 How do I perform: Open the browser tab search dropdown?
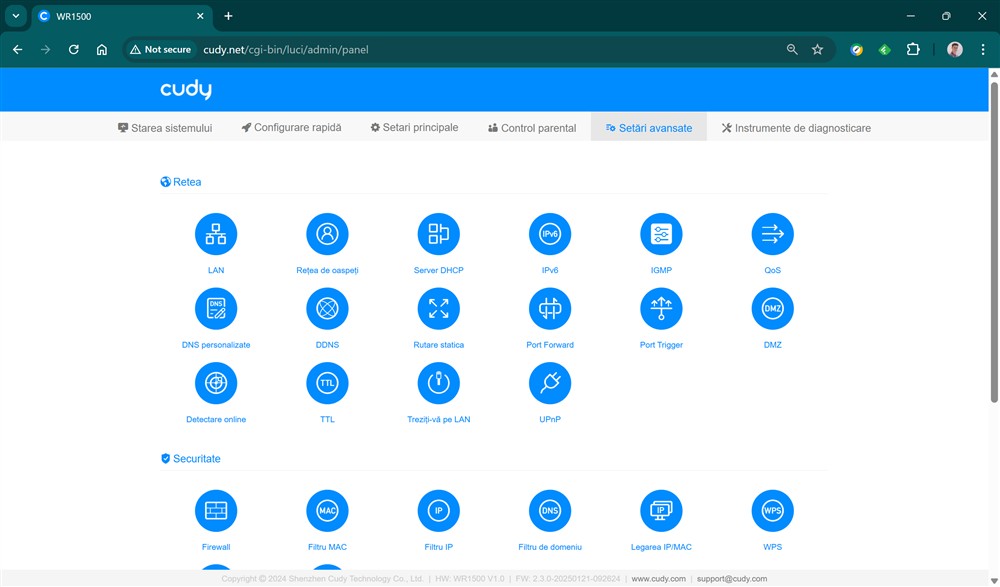(x=15, y=16)
